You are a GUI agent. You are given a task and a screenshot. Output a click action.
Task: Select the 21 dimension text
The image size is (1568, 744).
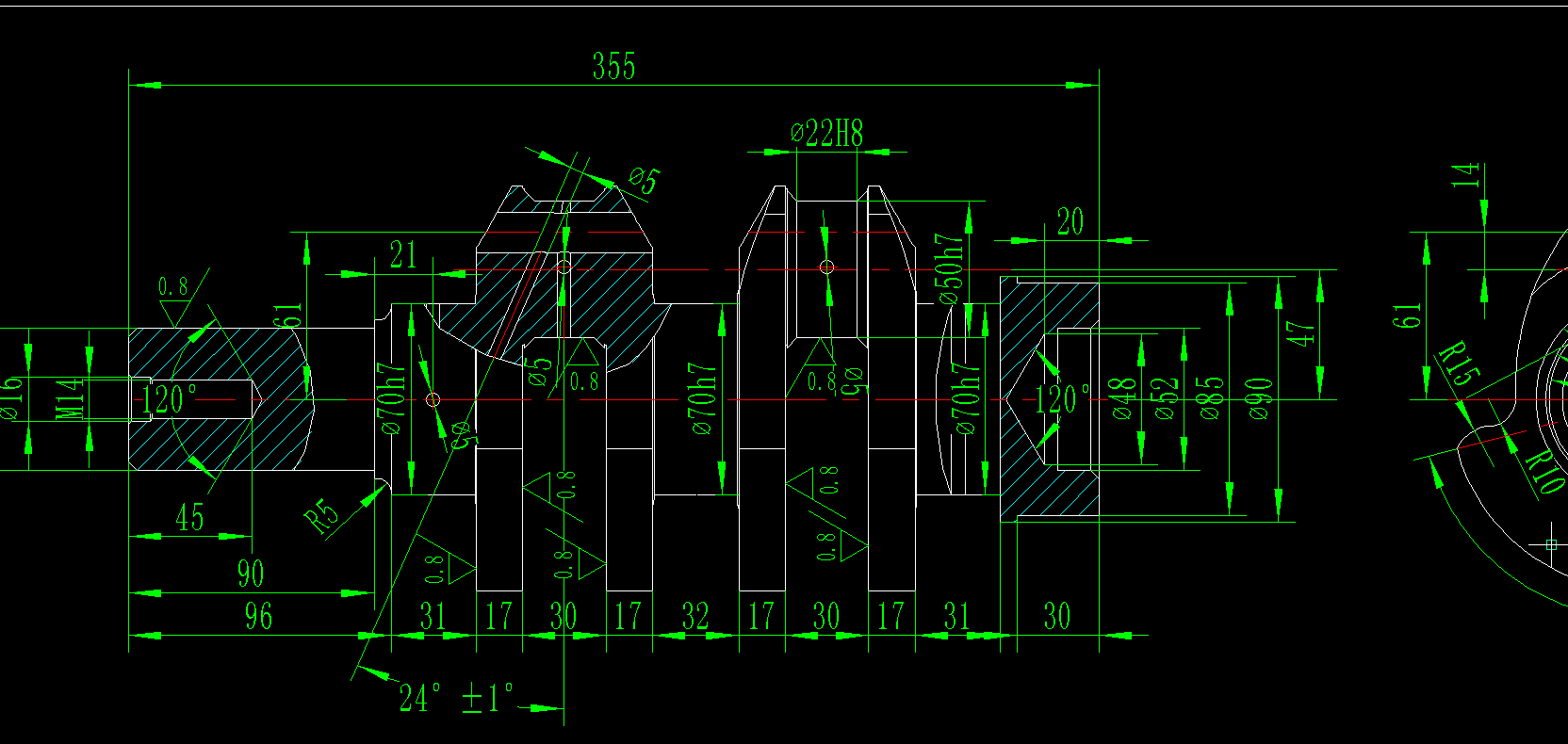pyautogui.click(x=403, y=254)
